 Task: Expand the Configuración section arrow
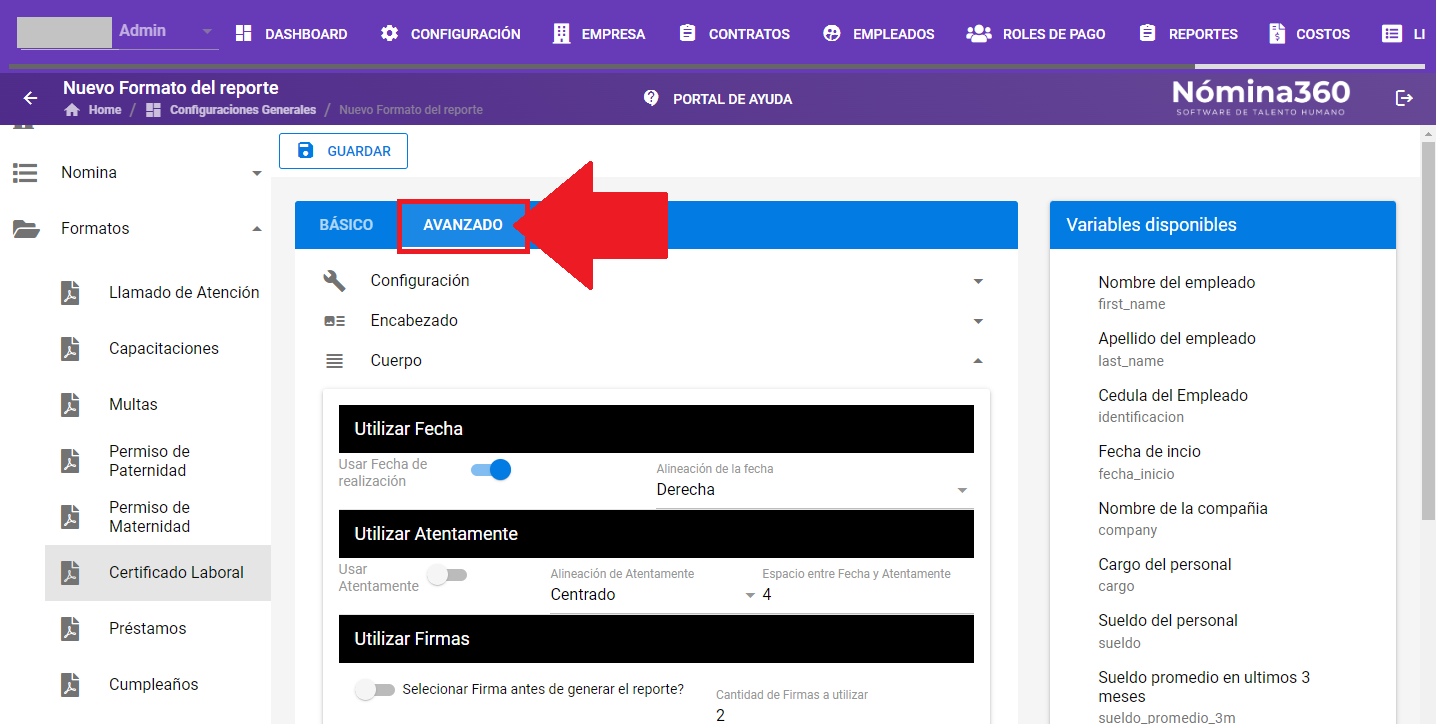pyautogui.click(x=978, y=282)
